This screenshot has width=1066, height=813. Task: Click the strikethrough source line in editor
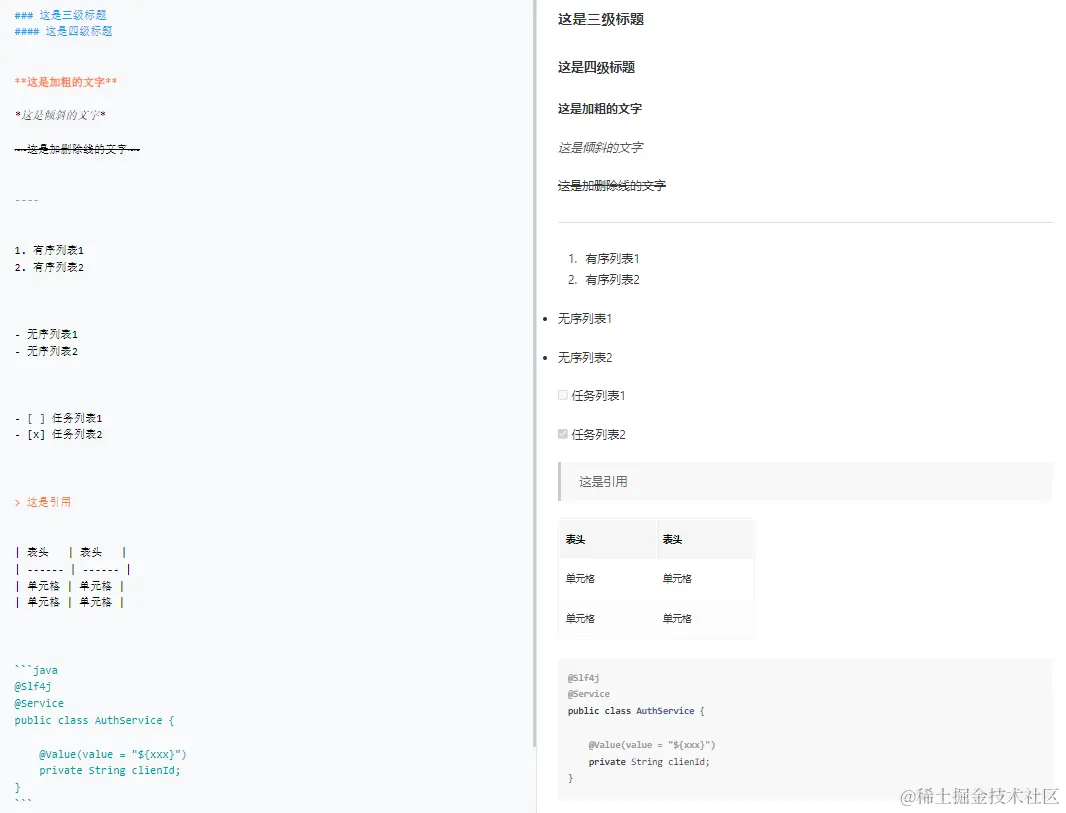coord(78,149)
